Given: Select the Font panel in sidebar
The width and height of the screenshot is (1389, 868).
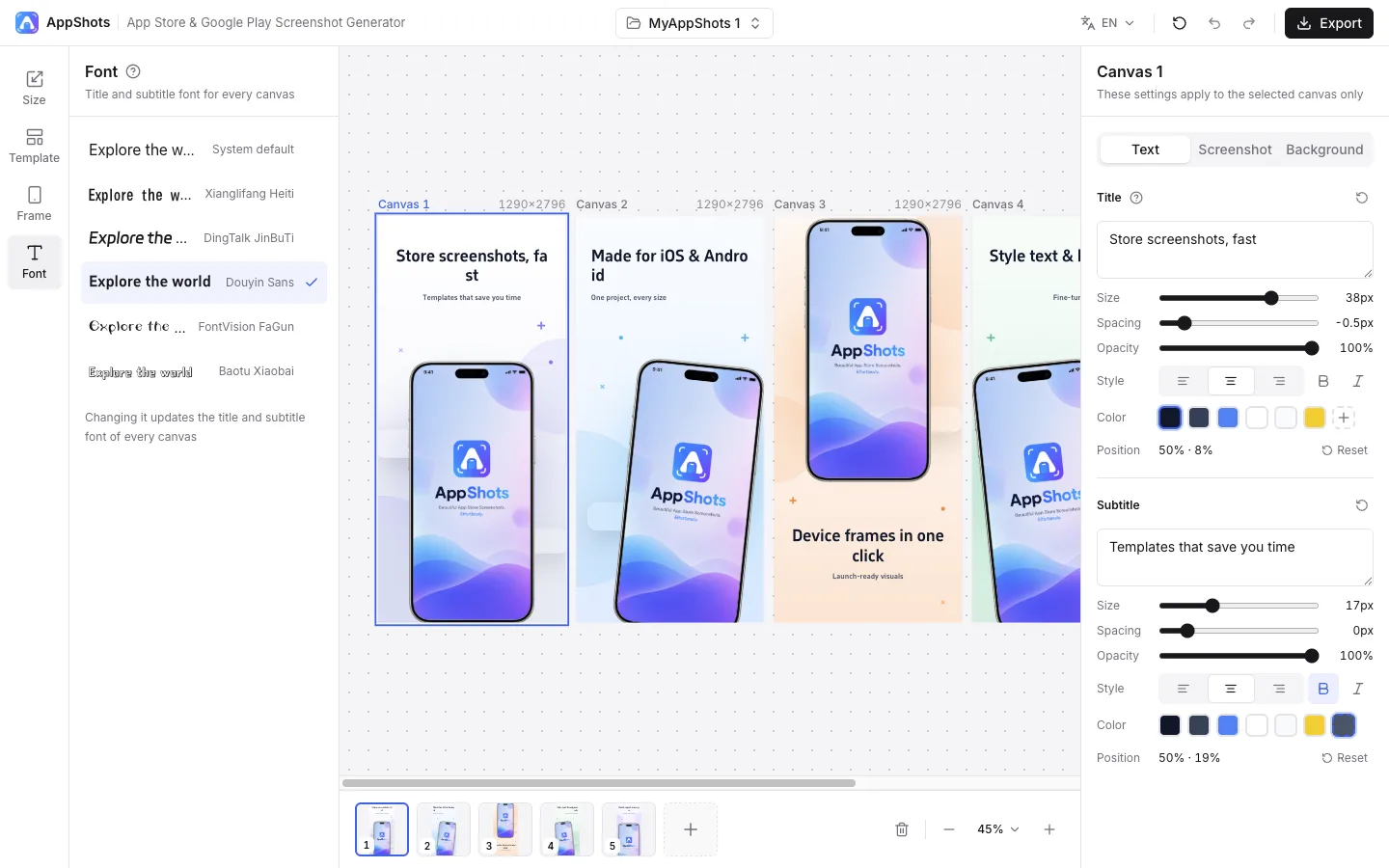Looking at the screenshot, I should click(35, 261).
